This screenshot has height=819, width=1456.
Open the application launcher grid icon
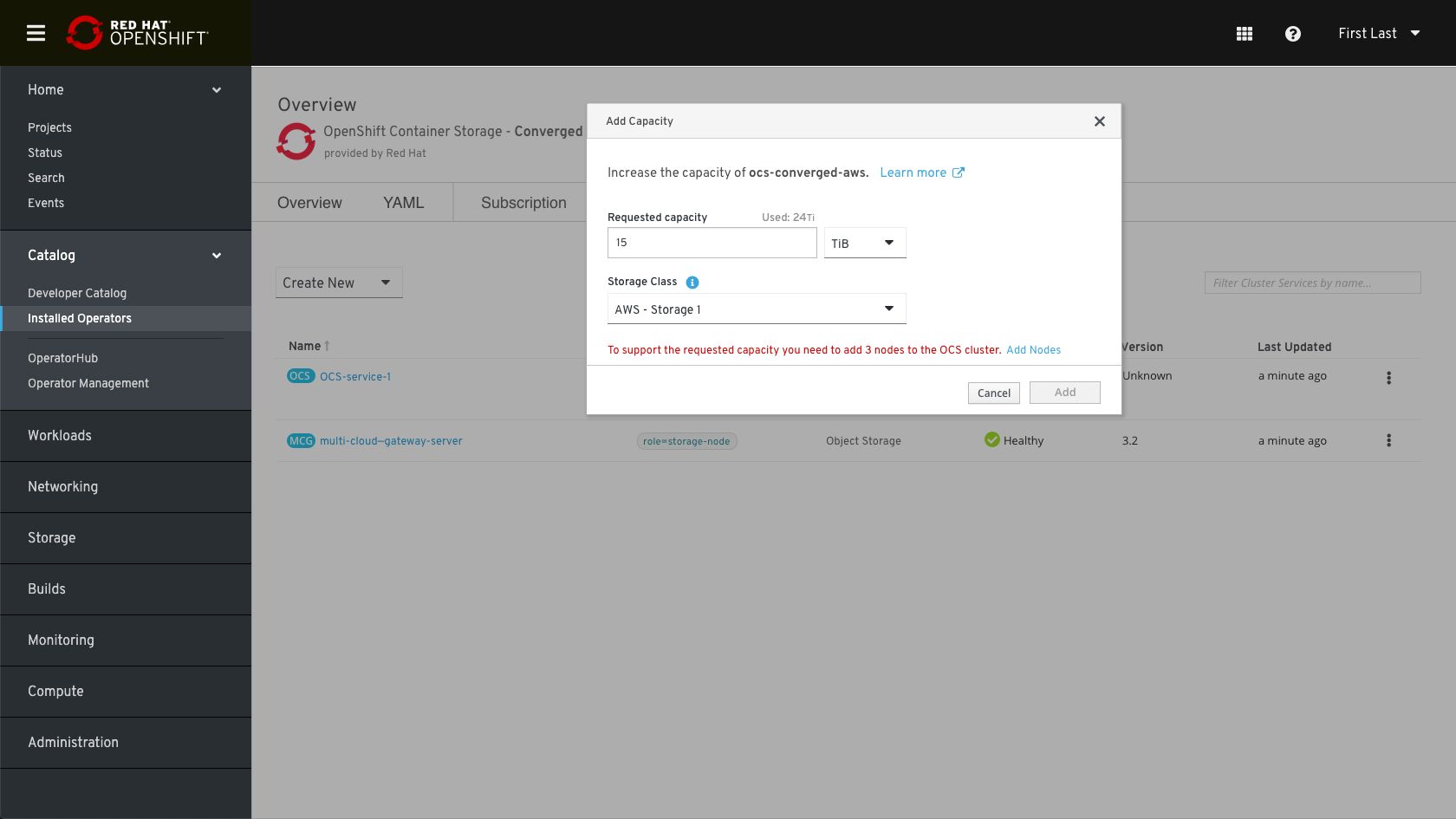coord(1245,34)
